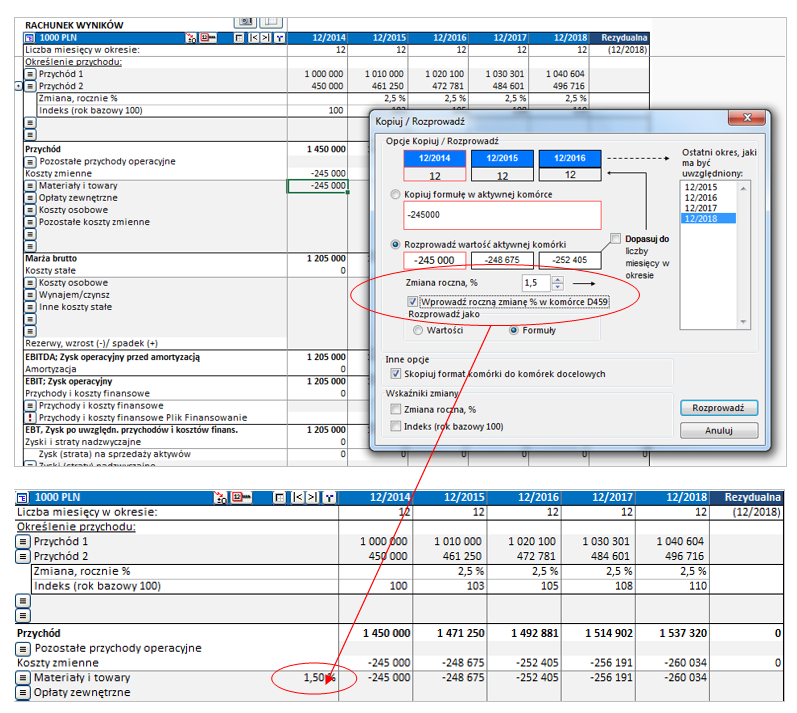Image resolution: width=797 pixels, height=713 pixels.
Task: Open row menu for Materiały i towary, lower table
Action: 22,678
